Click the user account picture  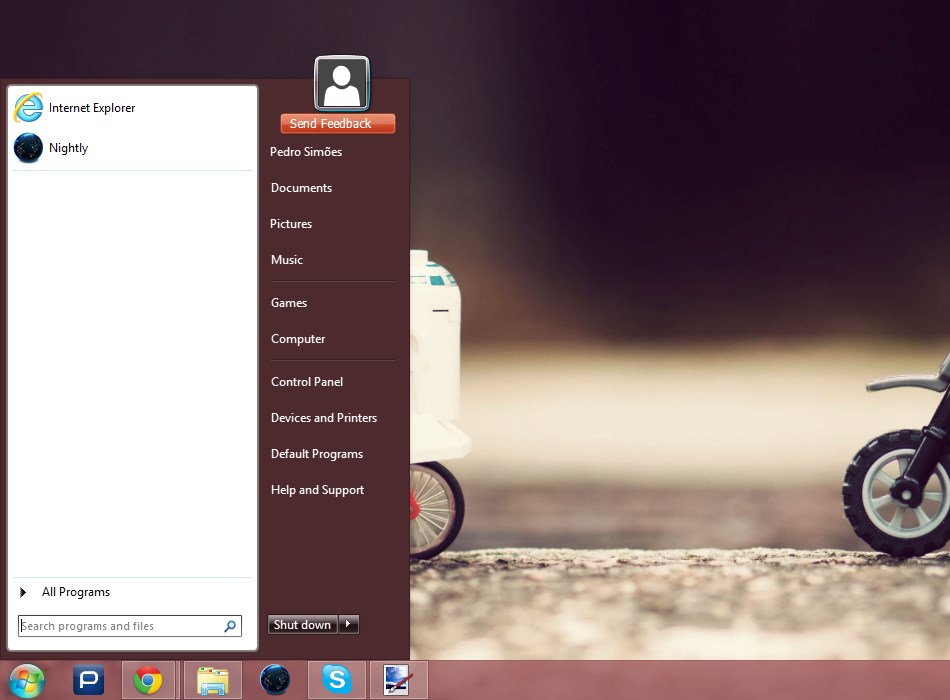[342, 84]
